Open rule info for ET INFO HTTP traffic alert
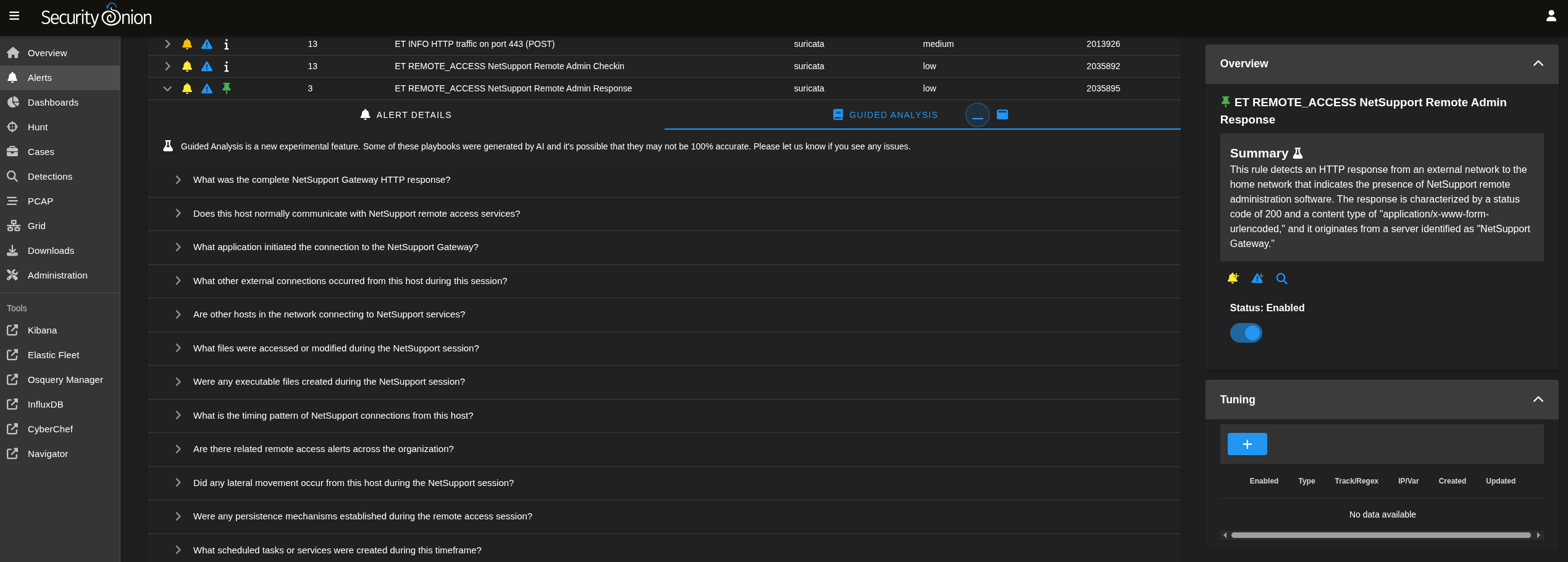This screenshot has width=1568, height=562. tap(227, 44)
